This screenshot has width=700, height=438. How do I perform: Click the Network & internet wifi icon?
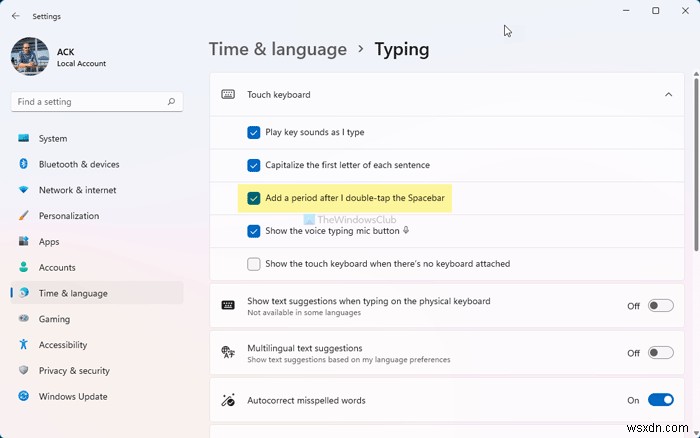tap(24, 190)
